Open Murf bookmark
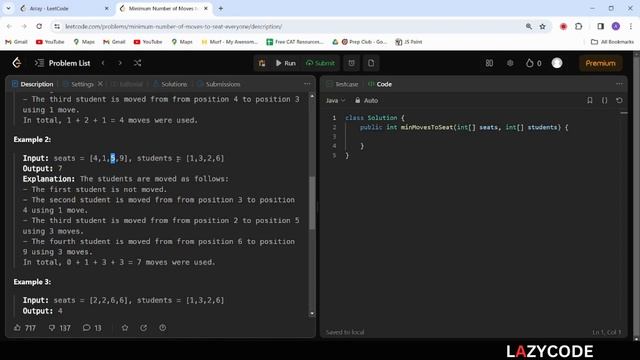This screenshot has width=640, height=360. pyautogui.click(x=230, y=42)
